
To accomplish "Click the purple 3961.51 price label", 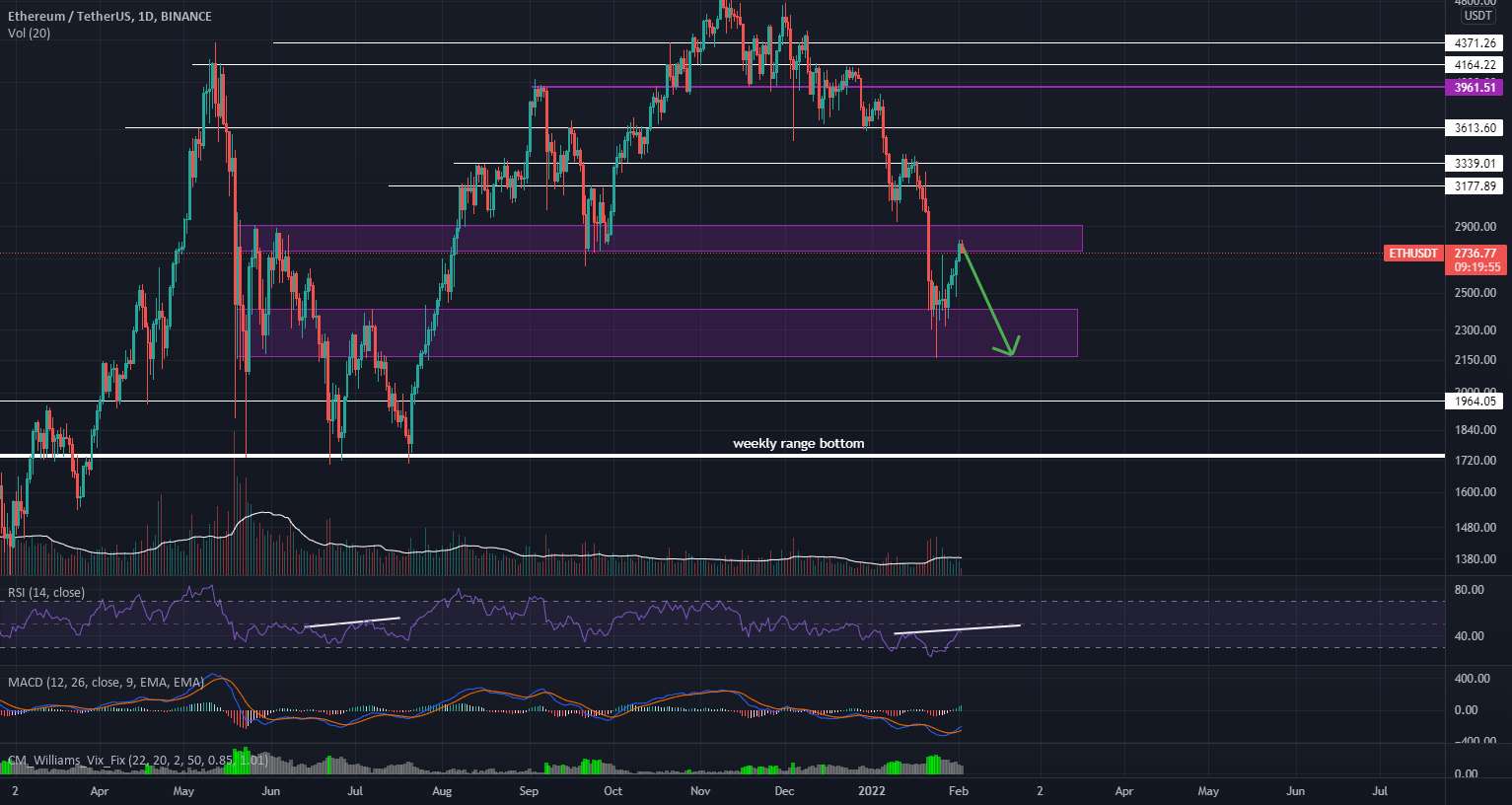I will pyautogui.click(x=1475, y=88).
